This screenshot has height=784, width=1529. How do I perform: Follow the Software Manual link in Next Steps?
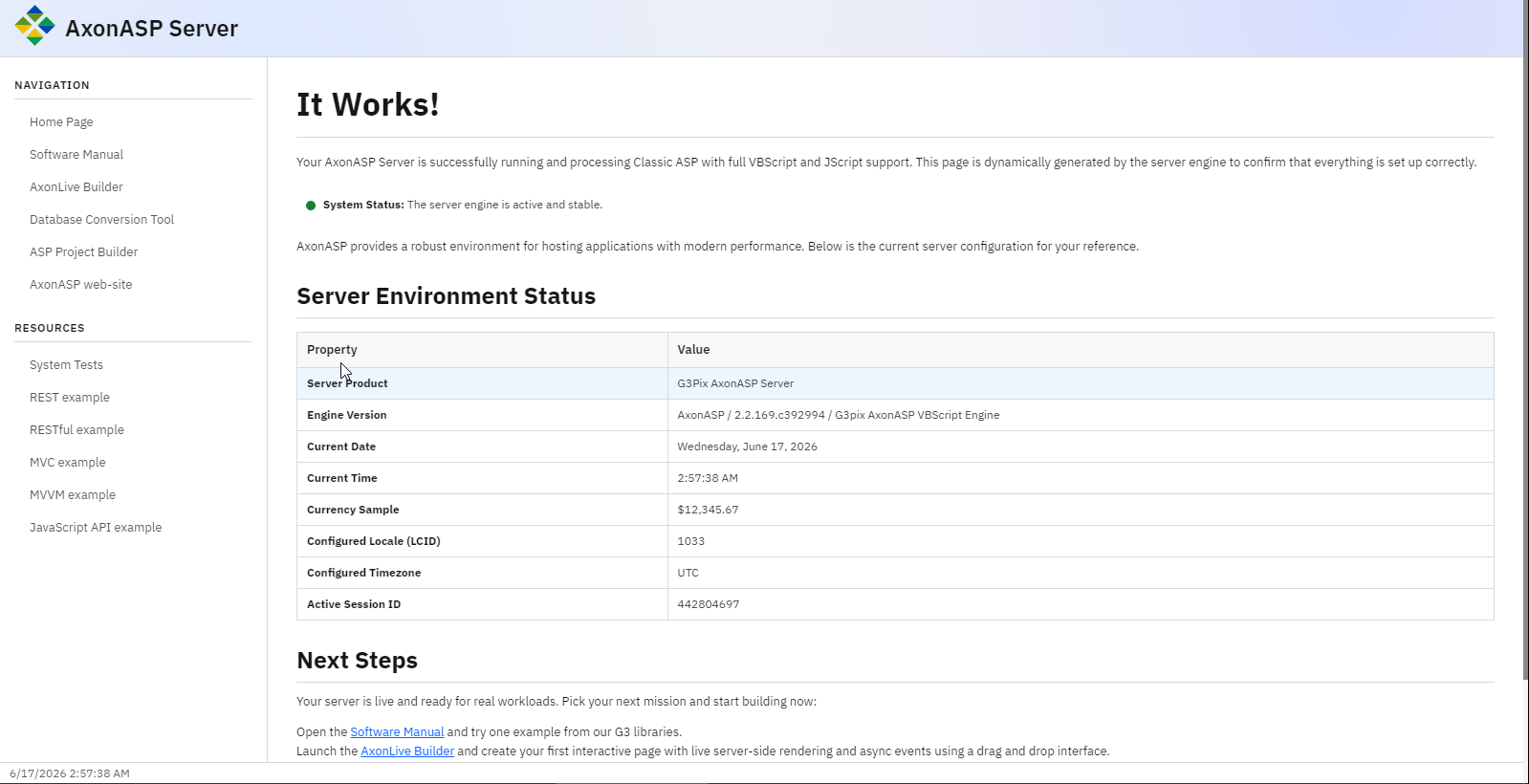[397, 732]
